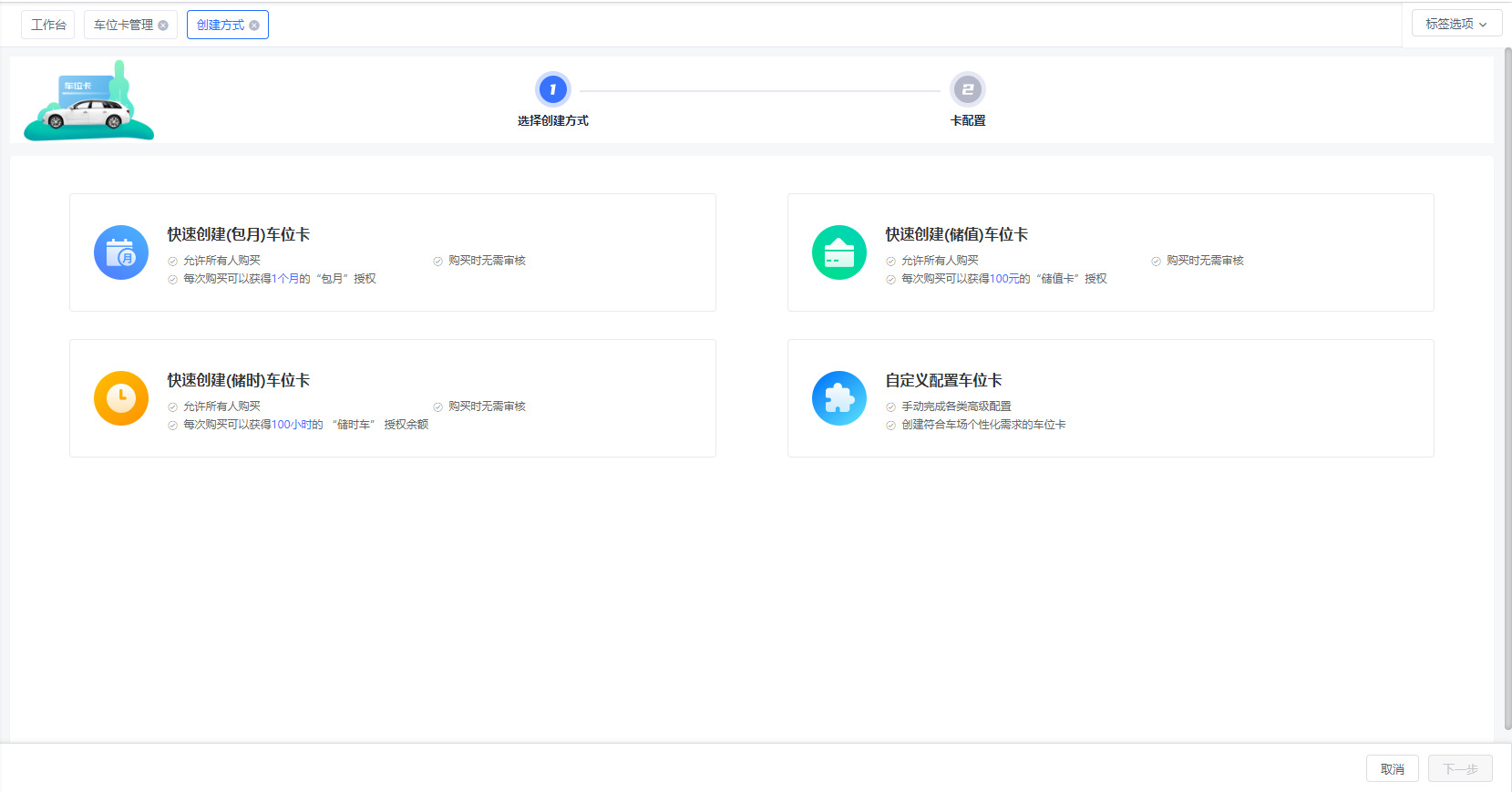
Task: Click the green stored-value wallet icon
Action: (x=838, y=252)
